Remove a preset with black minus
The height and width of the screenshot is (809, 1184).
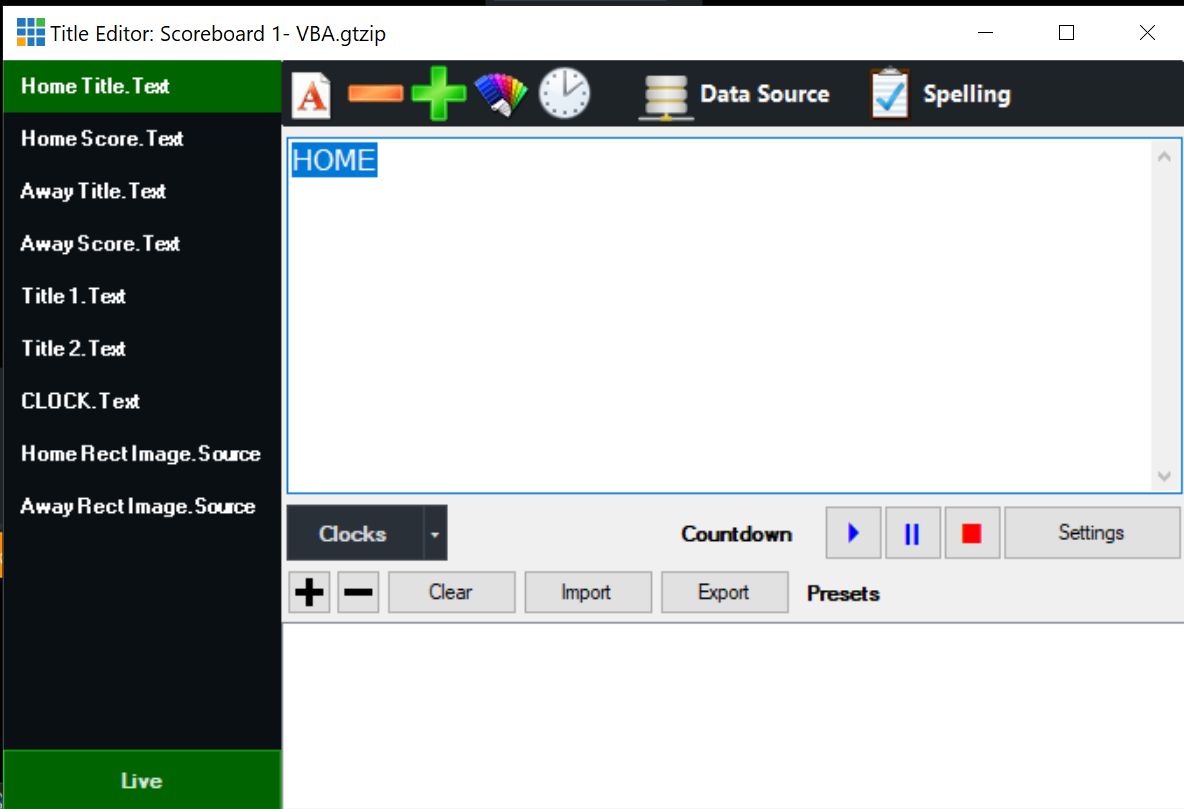pos(358,593)
